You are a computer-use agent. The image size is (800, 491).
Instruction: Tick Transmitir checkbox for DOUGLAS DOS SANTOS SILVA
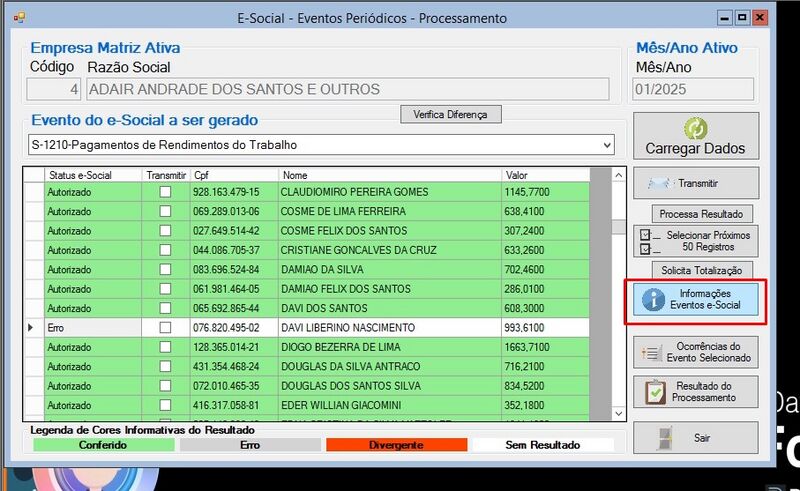point(165,386)
